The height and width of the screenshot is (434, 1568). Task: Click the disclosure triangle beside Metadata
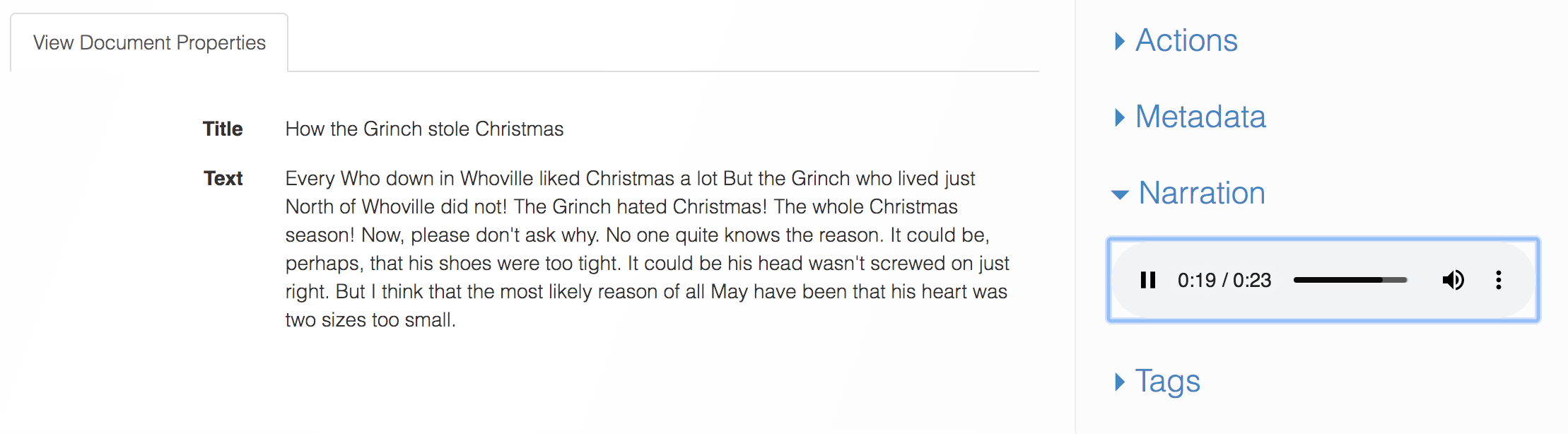[1120, 117]
